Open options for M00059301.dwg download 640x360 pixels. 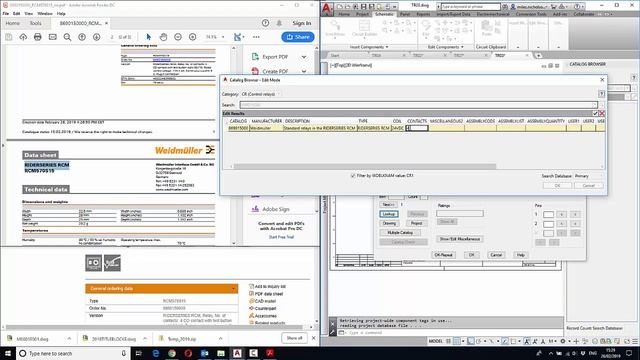tap(69, 338)
